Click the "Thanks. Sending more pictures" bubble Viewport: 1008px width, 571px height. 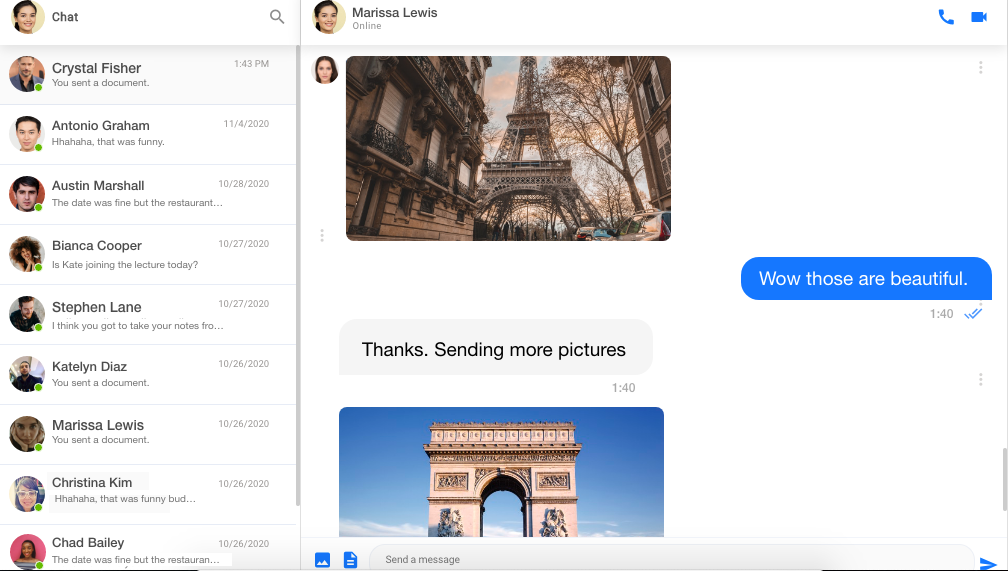pyautogui.click(x=496, y=347)
